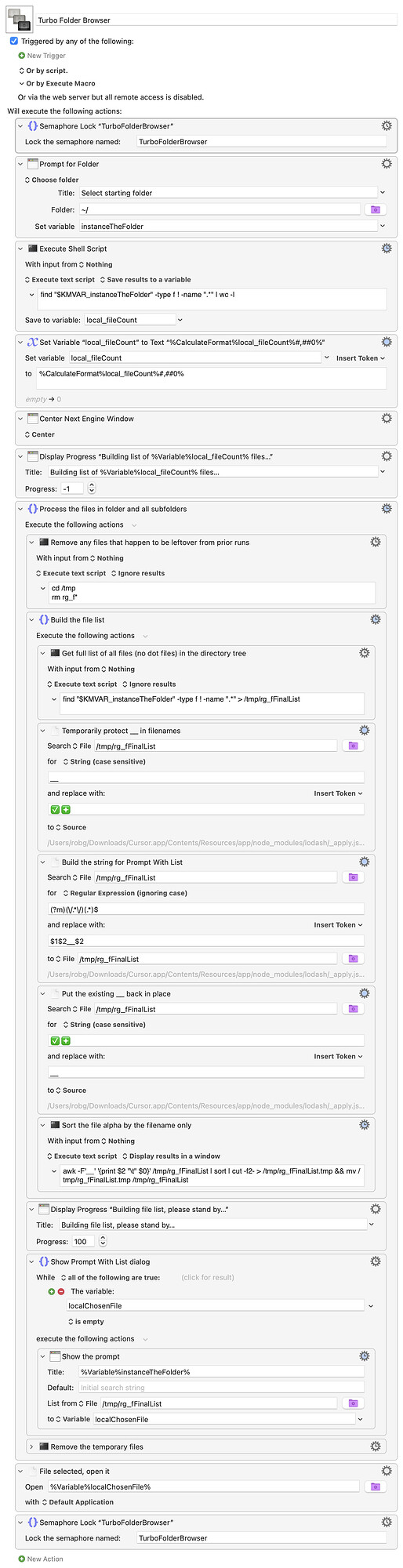Add condition with green plus in While loop
This screenshot has height=1568, width=403.
[x=52, y=1291]
